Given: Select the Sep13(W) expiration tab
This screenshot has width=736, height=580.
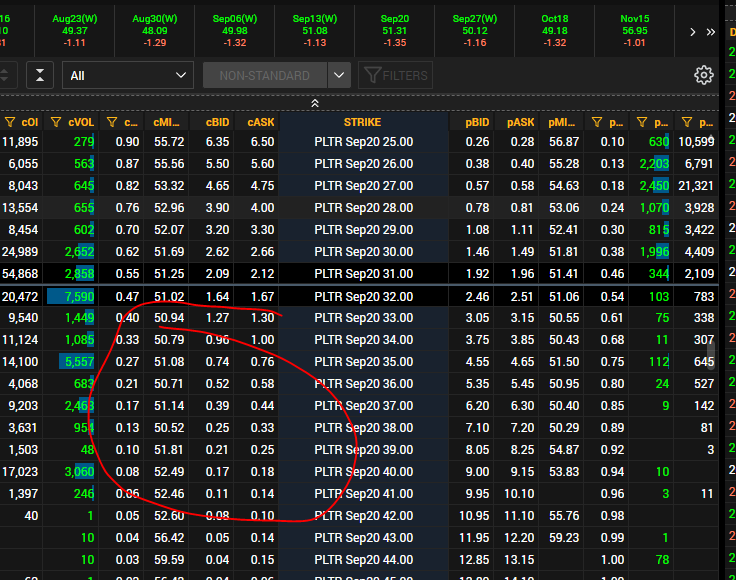Looking at the screenshot, I should tap(314, 31).
